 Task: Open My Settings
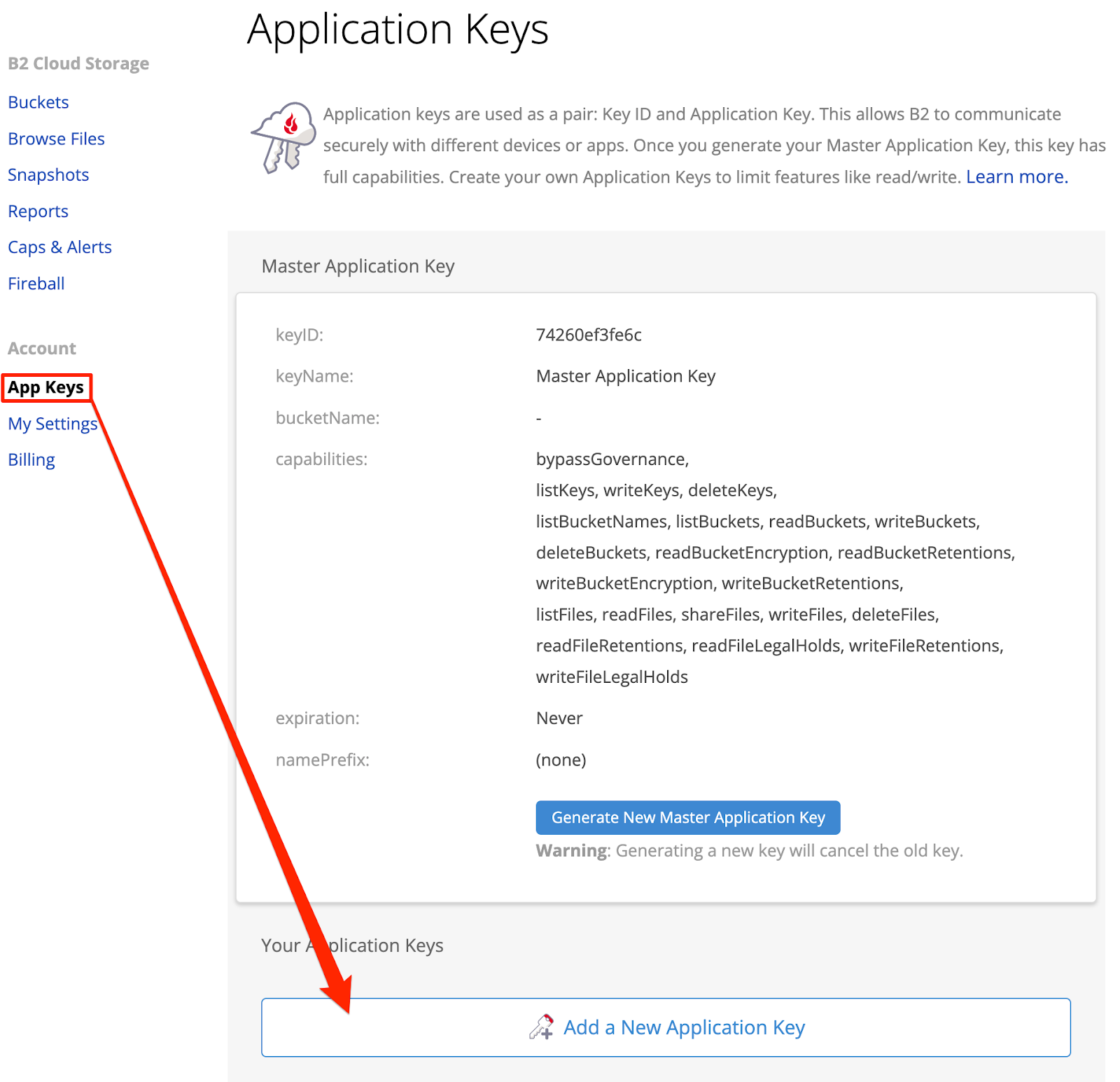click(x=52, y=424)
